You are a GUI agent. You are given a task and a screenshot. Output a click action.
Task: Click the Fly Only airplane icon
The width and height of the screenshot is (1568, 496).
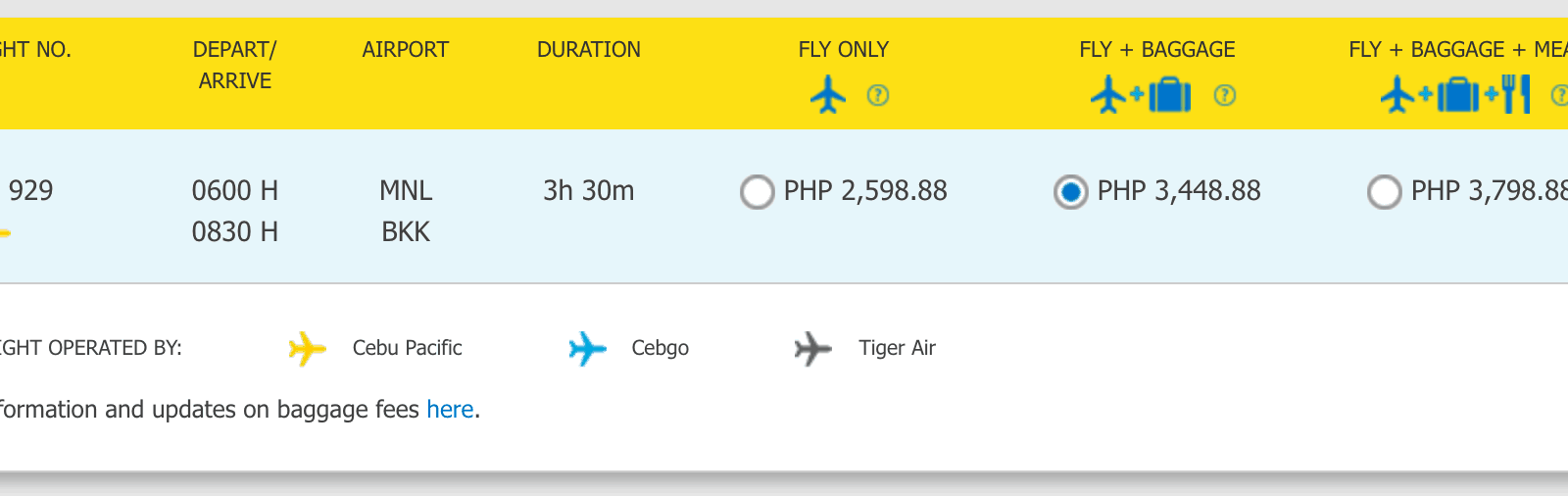click(828, 95)
